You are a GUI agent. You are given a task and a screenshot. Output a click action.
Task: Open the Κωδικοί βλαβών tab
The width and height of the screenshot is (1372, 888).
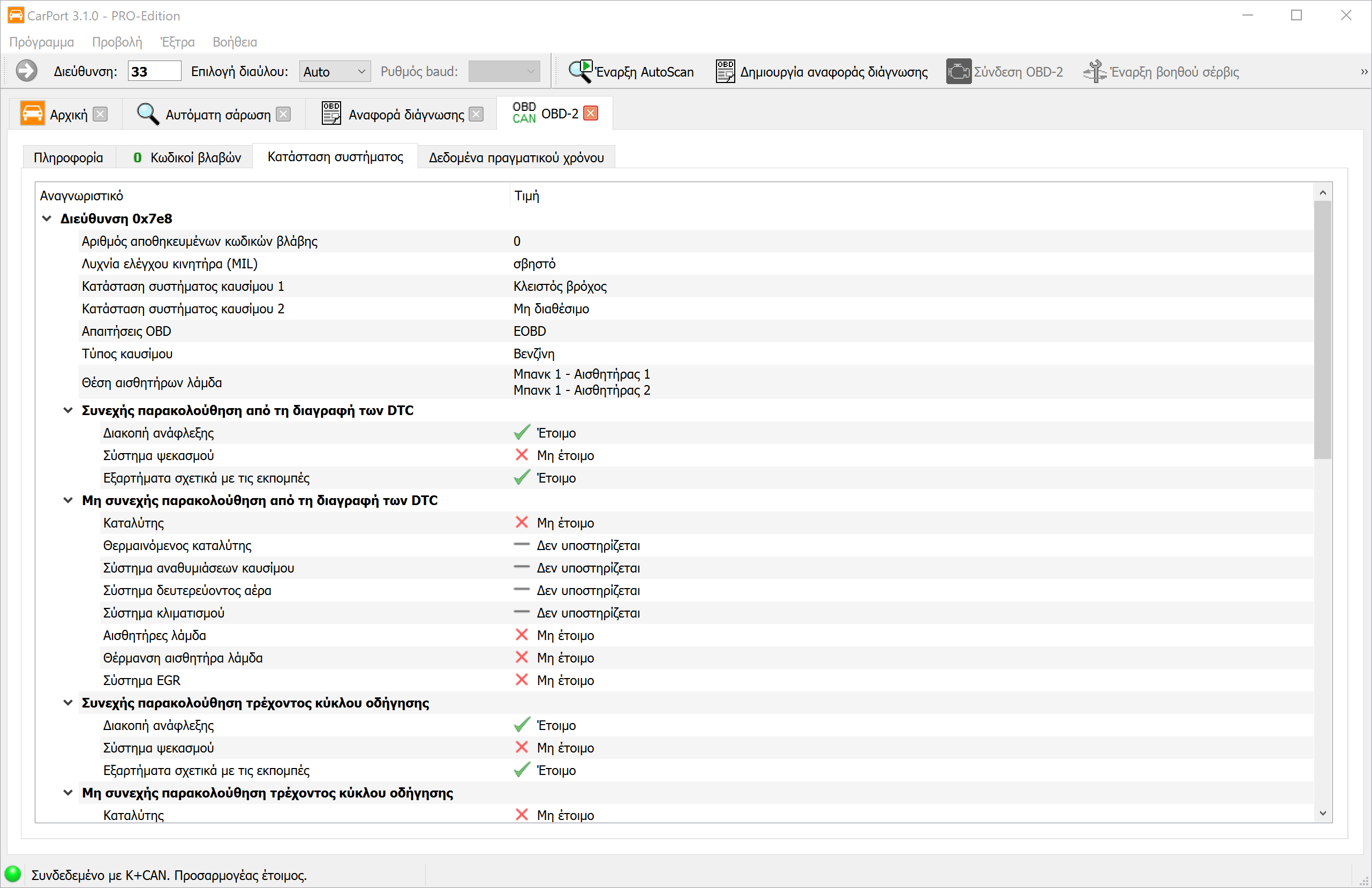pos(187,157)
